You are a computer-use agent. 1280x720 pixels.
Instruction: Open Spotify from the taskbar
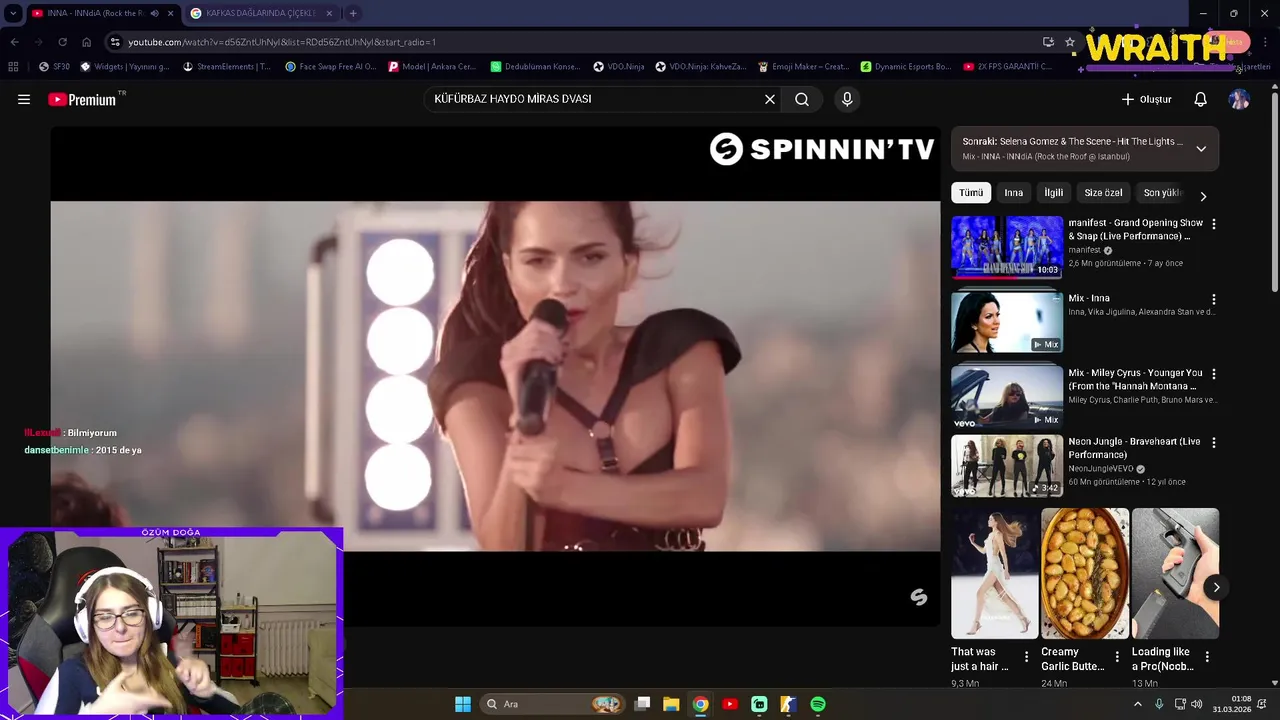pos(818,704)
